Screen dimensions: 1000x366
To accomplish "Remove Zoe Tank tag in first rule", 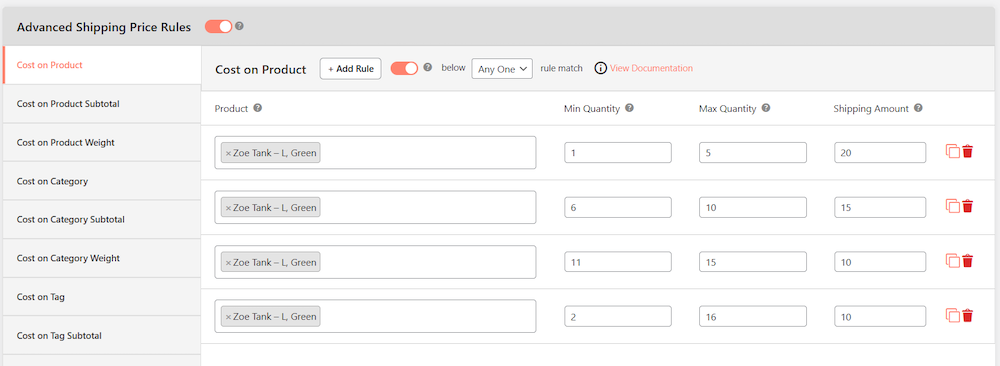I will pos(228,154).
